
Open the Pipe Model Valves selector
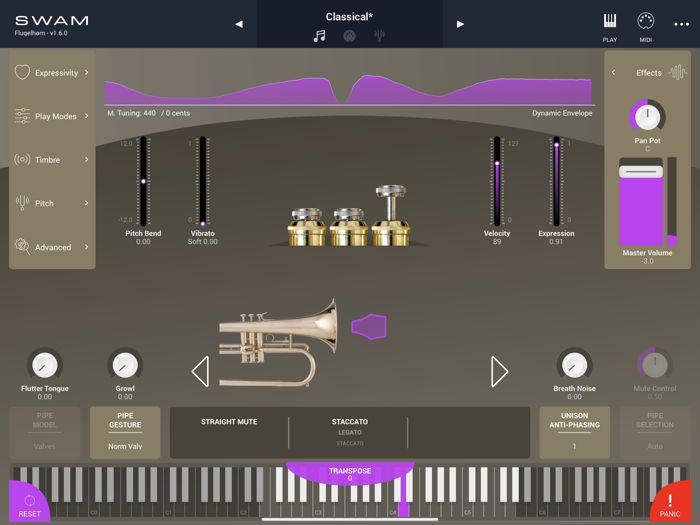45,432
